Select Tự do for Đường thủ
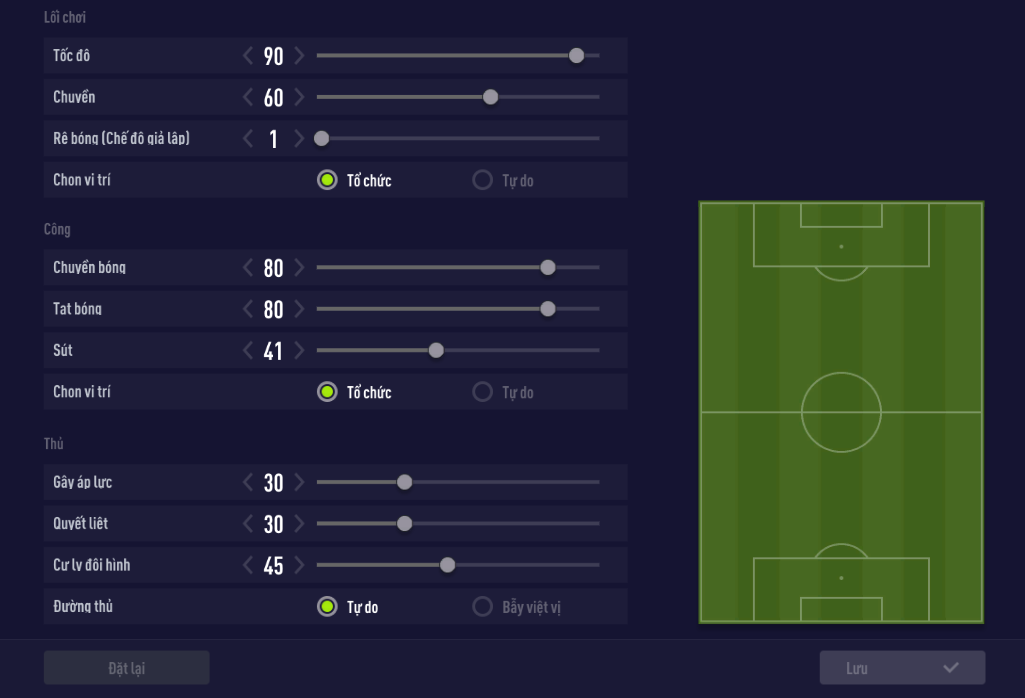Screen dimensions: 1025x698 click(x=327, y=607)
